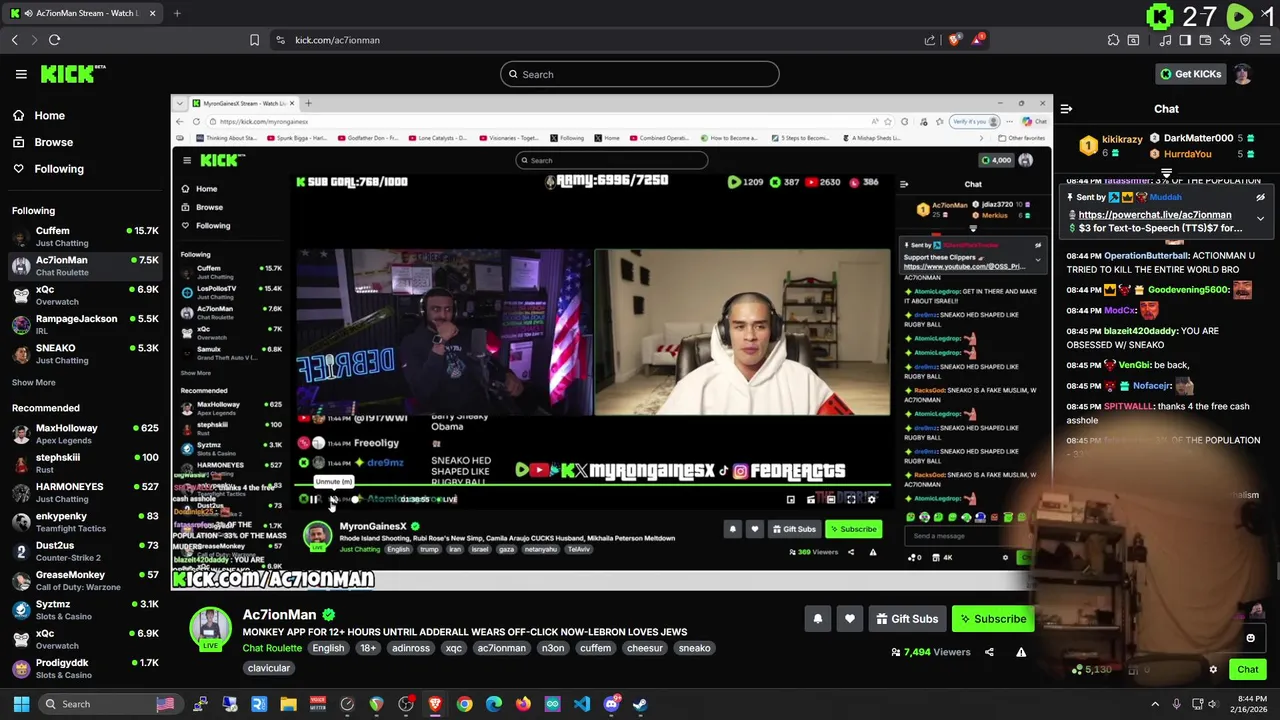The width and height of the screenshot is (1280, 720).
Task: Open the powerchat.live/ac7ionman link
Action: click(1155, 214)
